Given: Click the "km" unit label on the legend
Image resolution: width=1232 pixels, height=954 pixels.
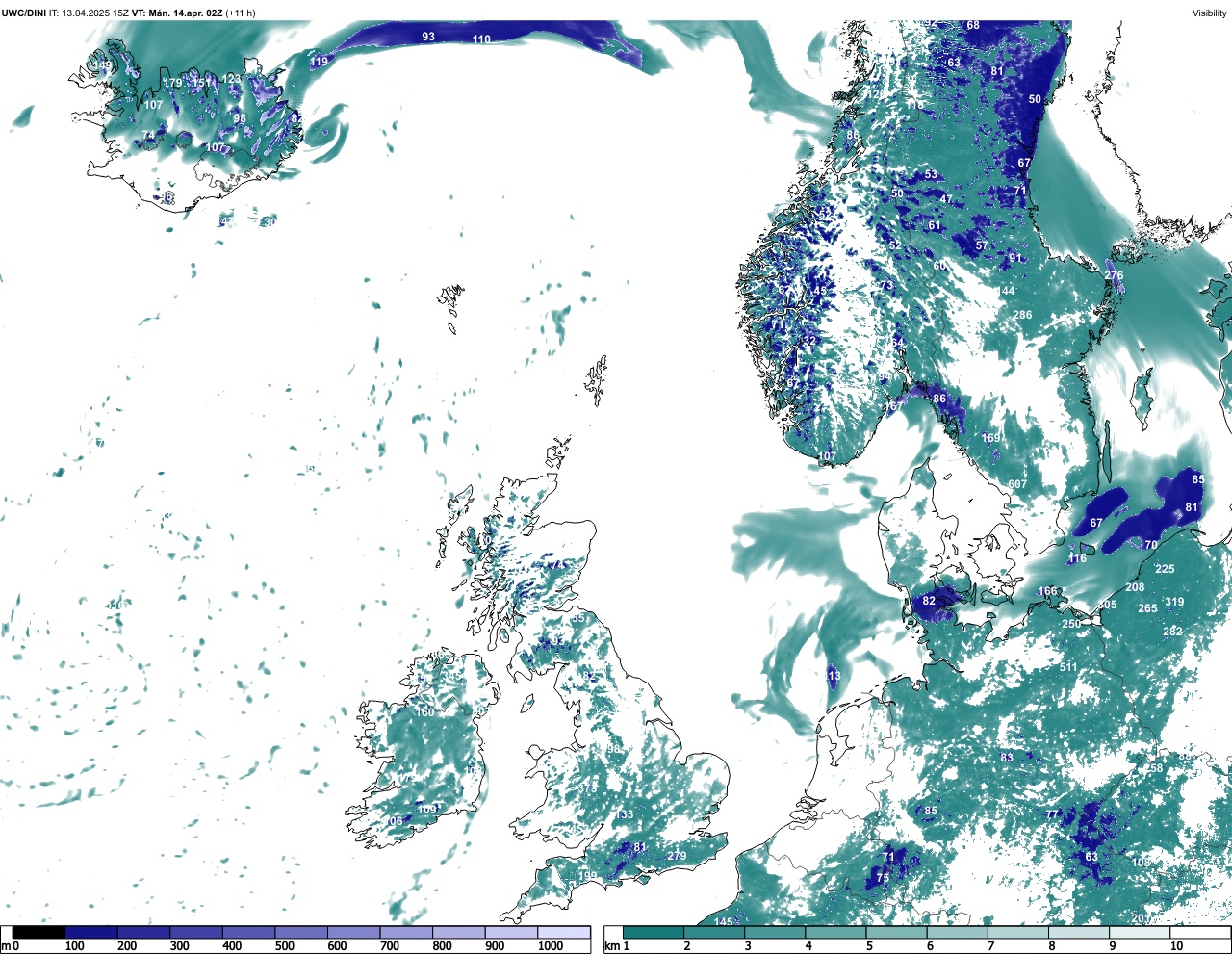Looking at the screenshot, I should (x=611, y=947).
